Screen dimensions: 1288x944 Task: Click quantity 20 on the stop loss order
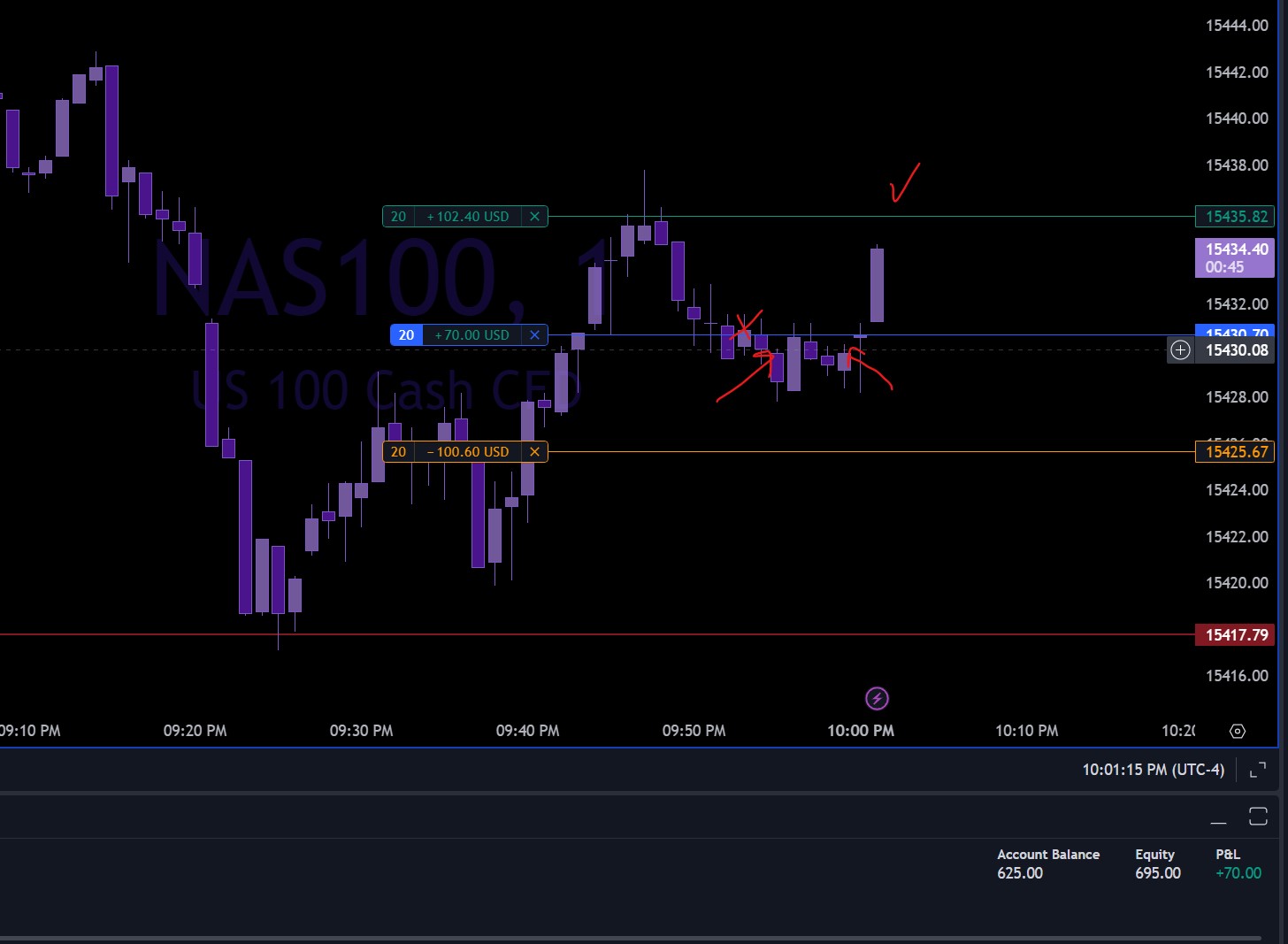pyautogui.click(x=399, y=452)
